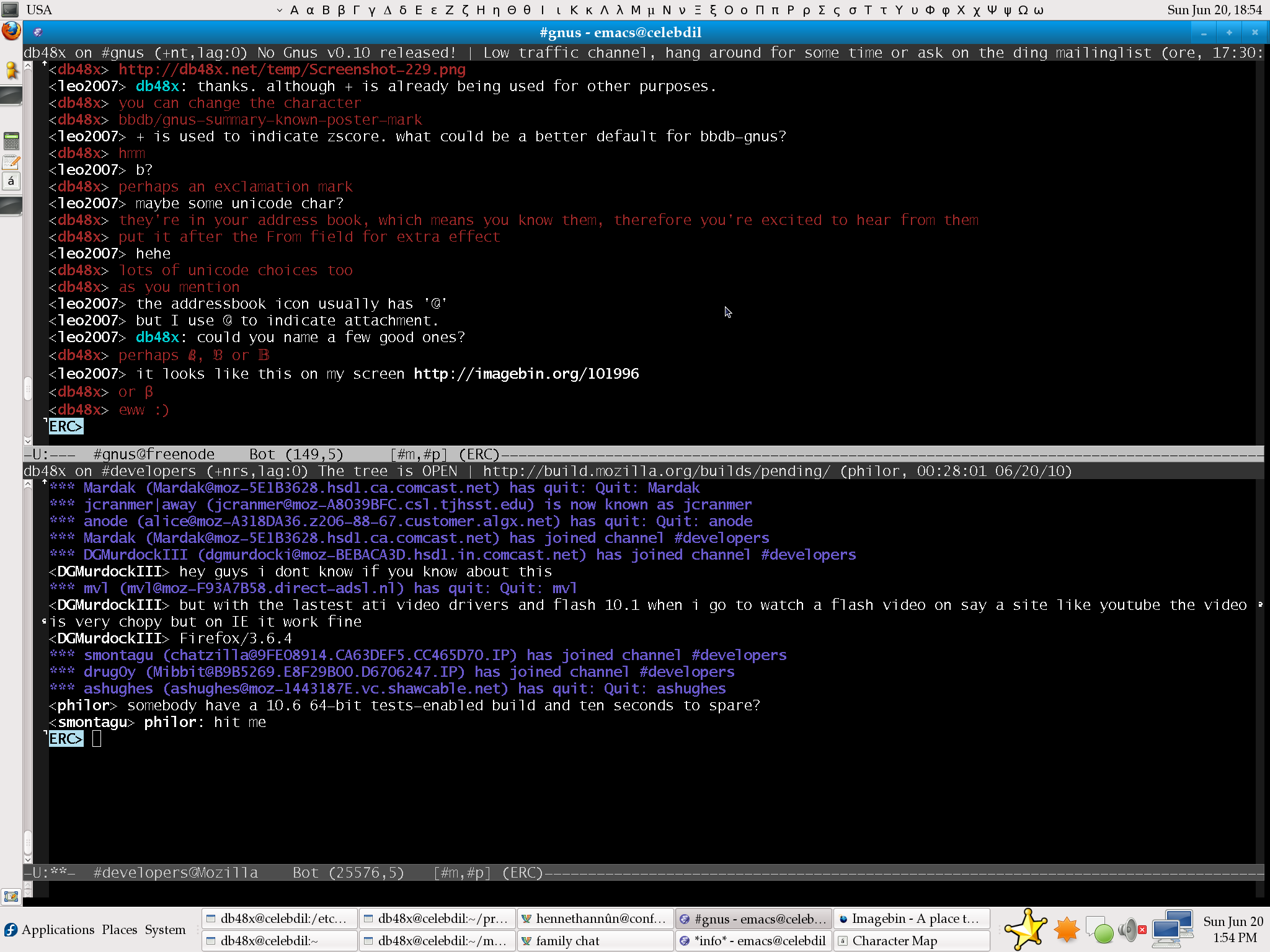Image resolution: width=1270 pixels, height=952 pixels.
Task: Switch to the db48x@celebdil:~/m… taskbar window
Action: [437, 941]
